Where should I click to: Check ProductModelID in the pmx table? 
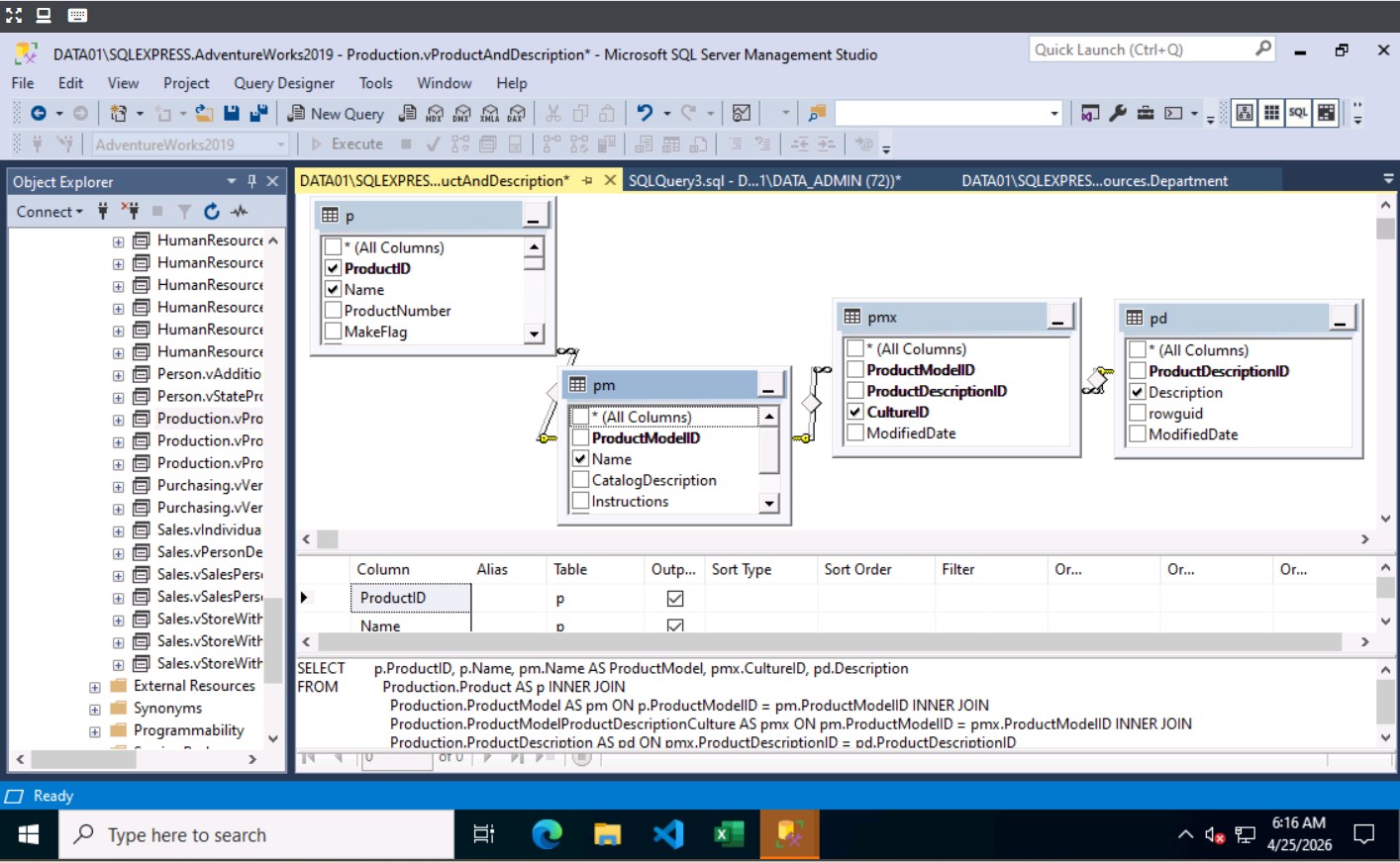[855, 369]
